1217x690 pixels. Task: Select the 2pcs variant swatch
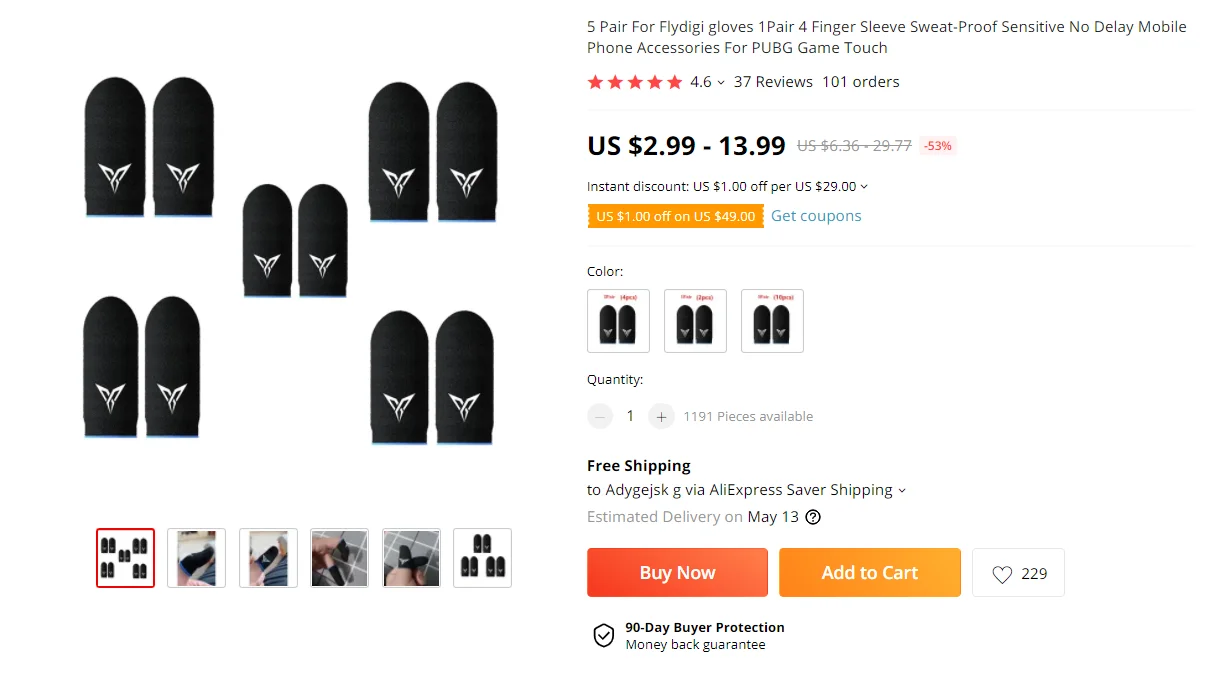695,321
